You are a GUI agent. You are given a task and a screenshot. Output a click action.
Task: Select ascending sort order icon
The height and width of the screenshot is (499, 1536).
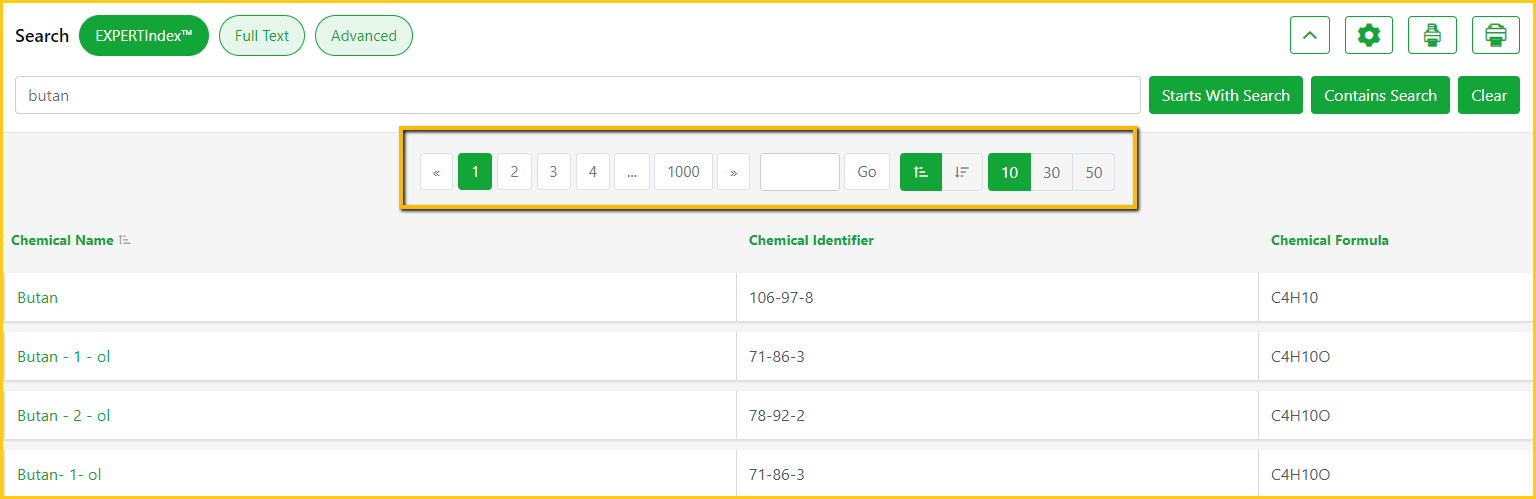coord(921,172)
